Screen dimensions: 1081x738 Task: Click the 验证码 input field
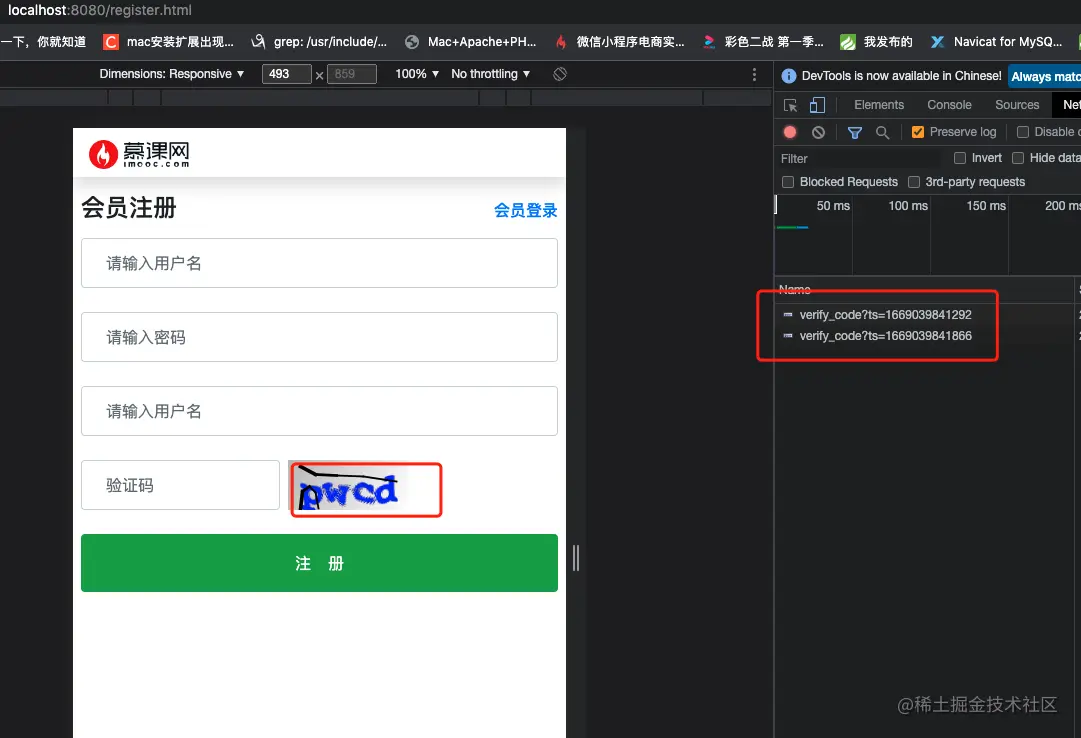180,485
